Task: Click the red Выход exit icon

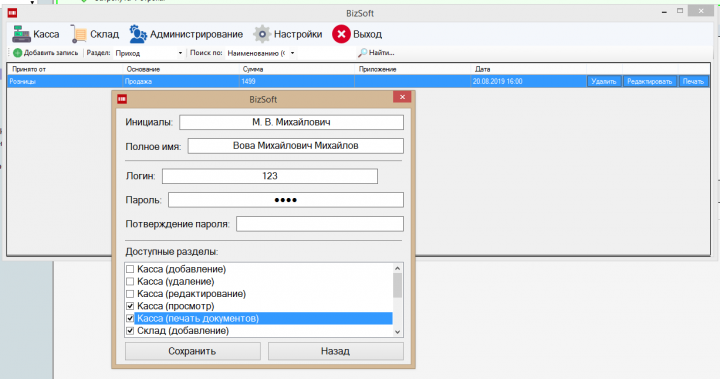Action: (341, 34)
